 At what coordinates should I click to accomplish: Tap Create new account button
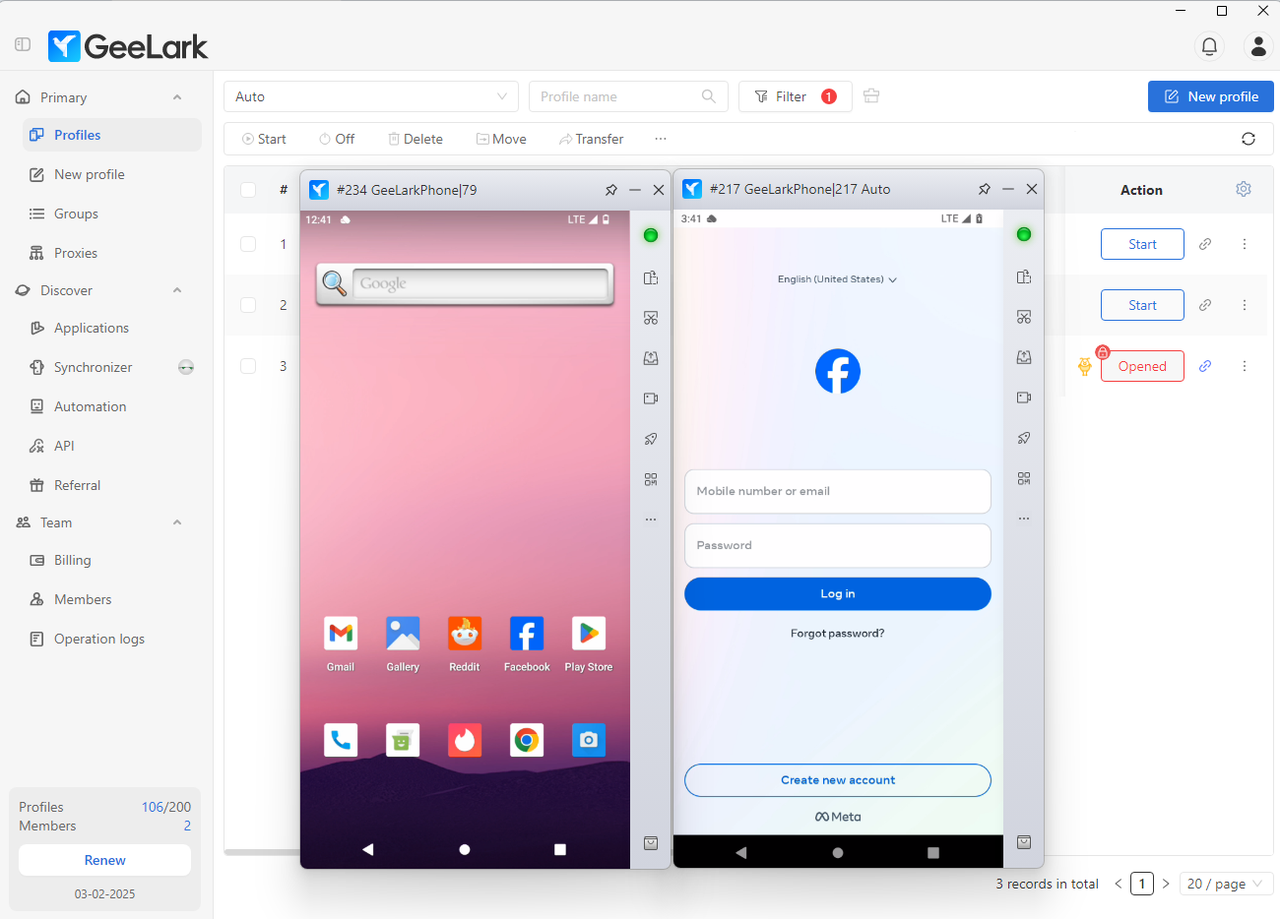coord(837,780)
